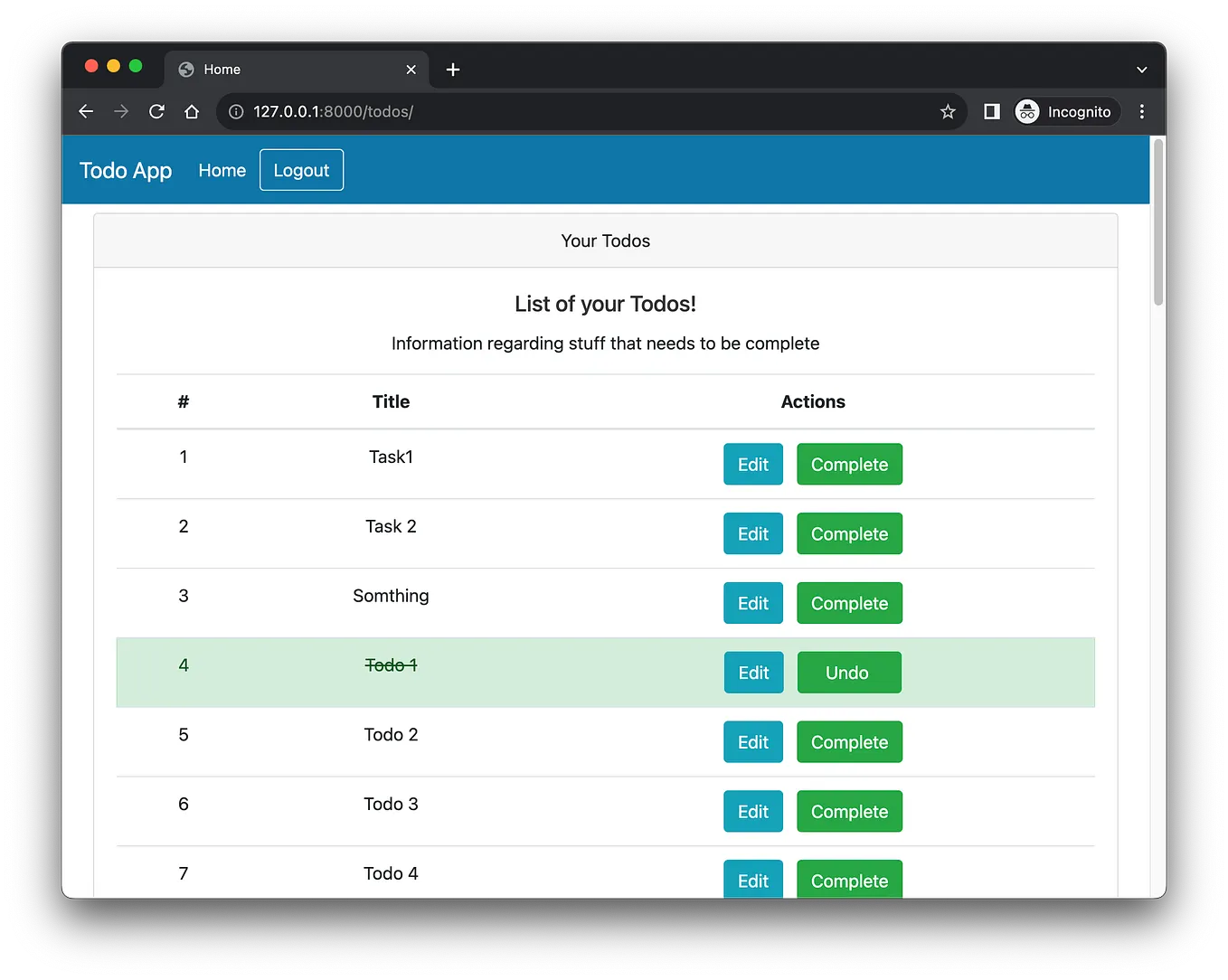Screen dimensions: 1228x980
Task: Click the browser back arrow
Action: point(85,111)
